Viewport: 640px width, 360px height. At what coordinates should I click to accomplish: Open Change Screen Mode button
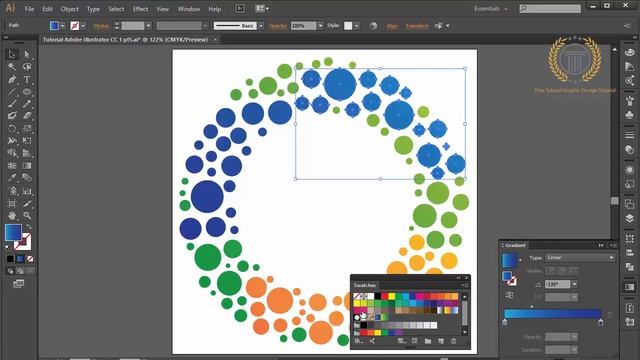tap(18, 284)
